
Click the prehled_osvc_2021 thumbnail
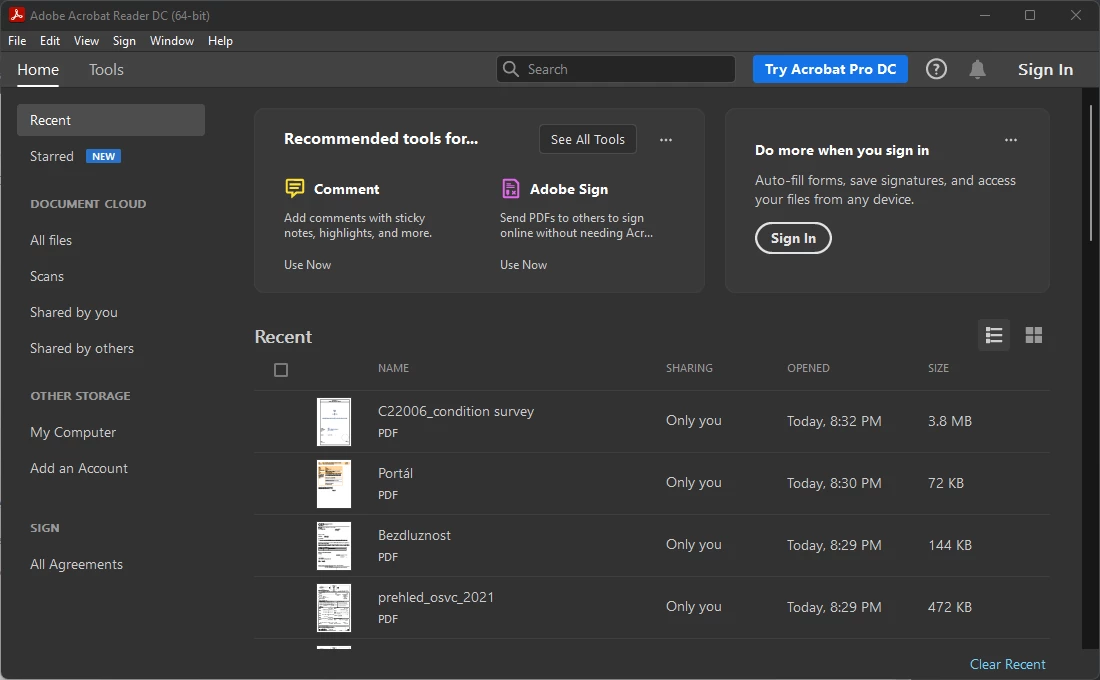click(x=334, y=608)
